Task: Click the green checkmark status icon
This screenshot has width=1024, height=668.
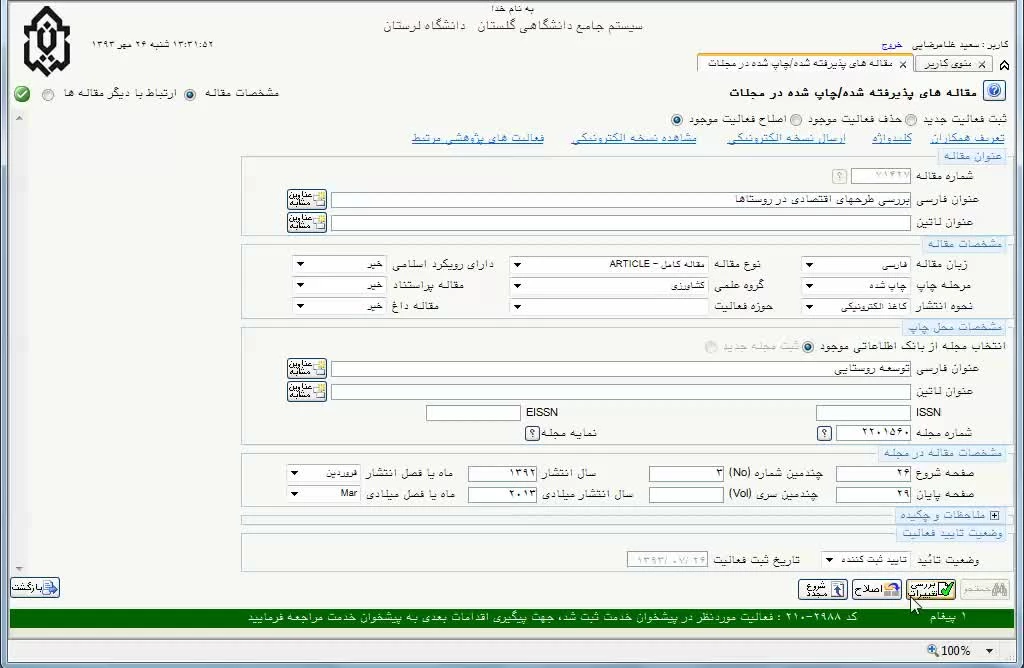Action: coord(22,94)
